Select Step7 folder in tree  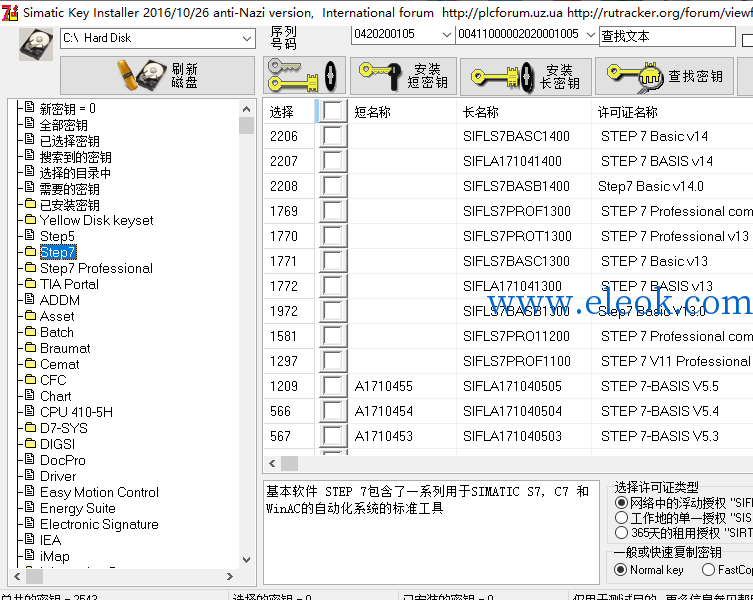click(58, 252)
